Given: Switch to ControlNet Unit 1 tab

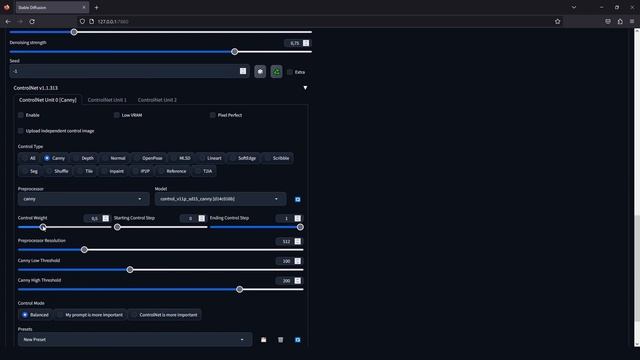Looking at the screenshot, I should click(x=107, y=100).
